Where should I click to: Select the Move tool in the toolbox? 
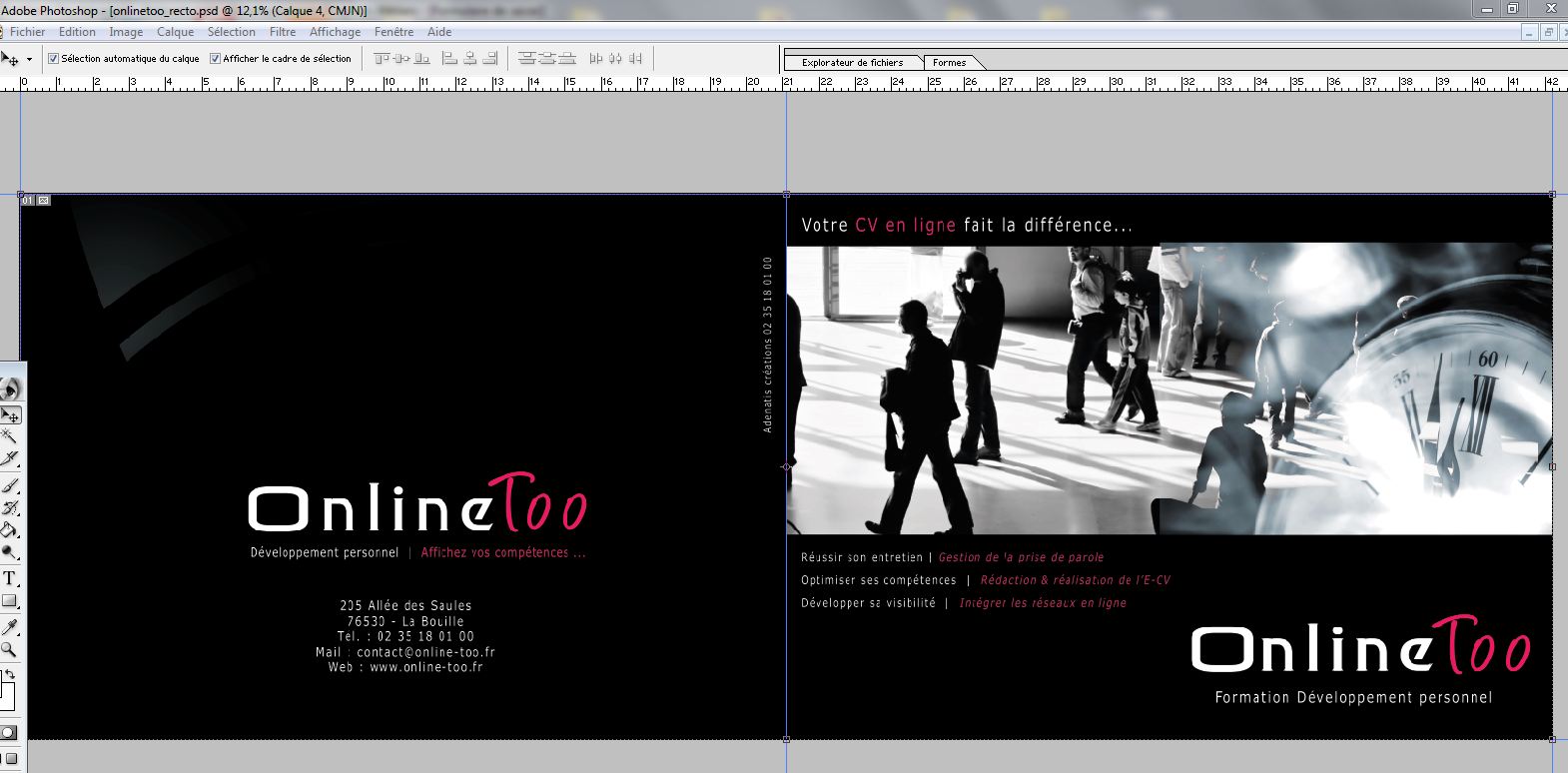[x=10, y=414]
